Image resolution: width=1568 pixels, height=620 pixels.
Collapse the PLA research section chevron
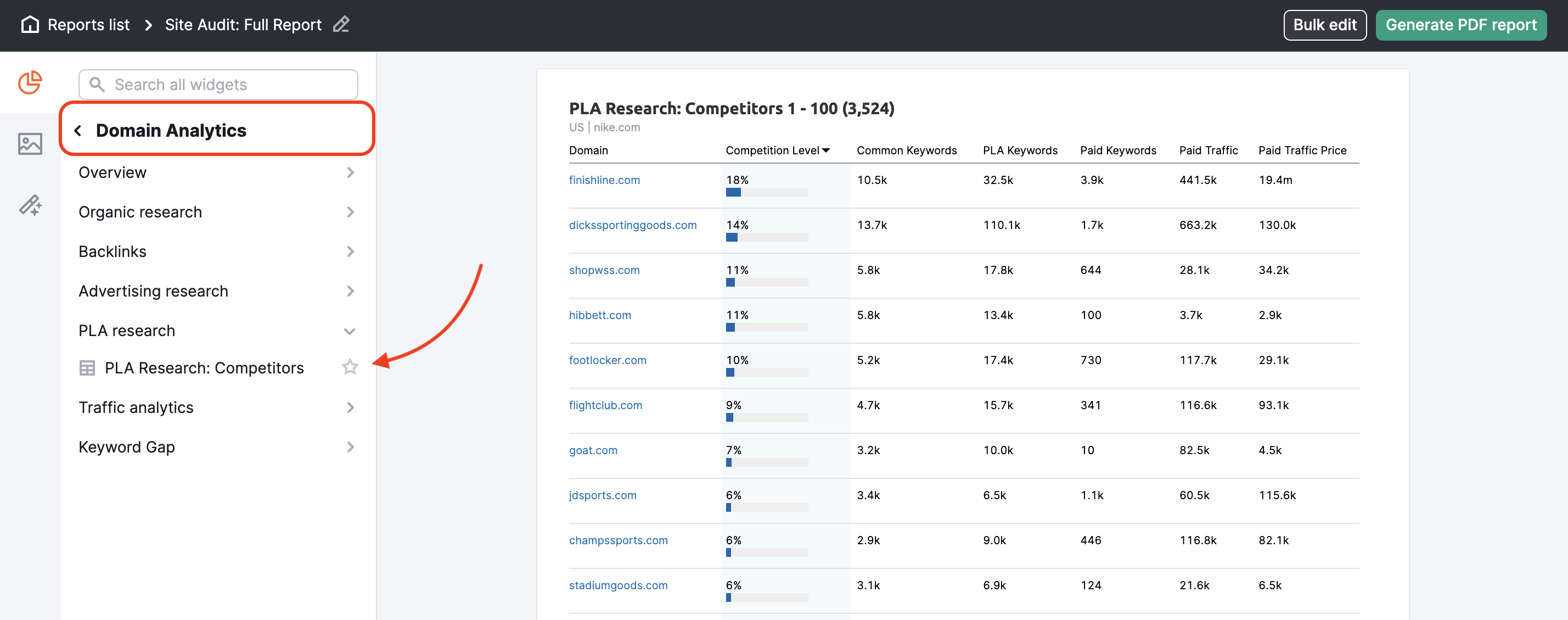(x=350, y=331)
